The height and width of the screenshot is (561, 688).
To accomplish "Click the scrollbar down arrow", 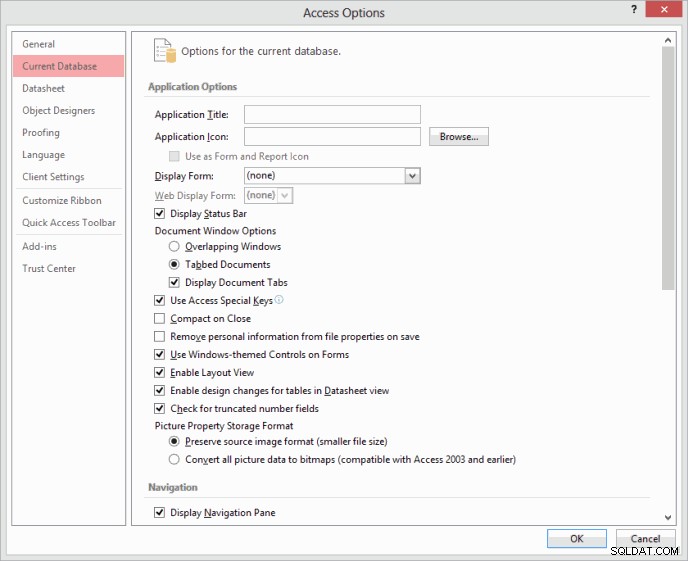I will (x=668, y=518).
